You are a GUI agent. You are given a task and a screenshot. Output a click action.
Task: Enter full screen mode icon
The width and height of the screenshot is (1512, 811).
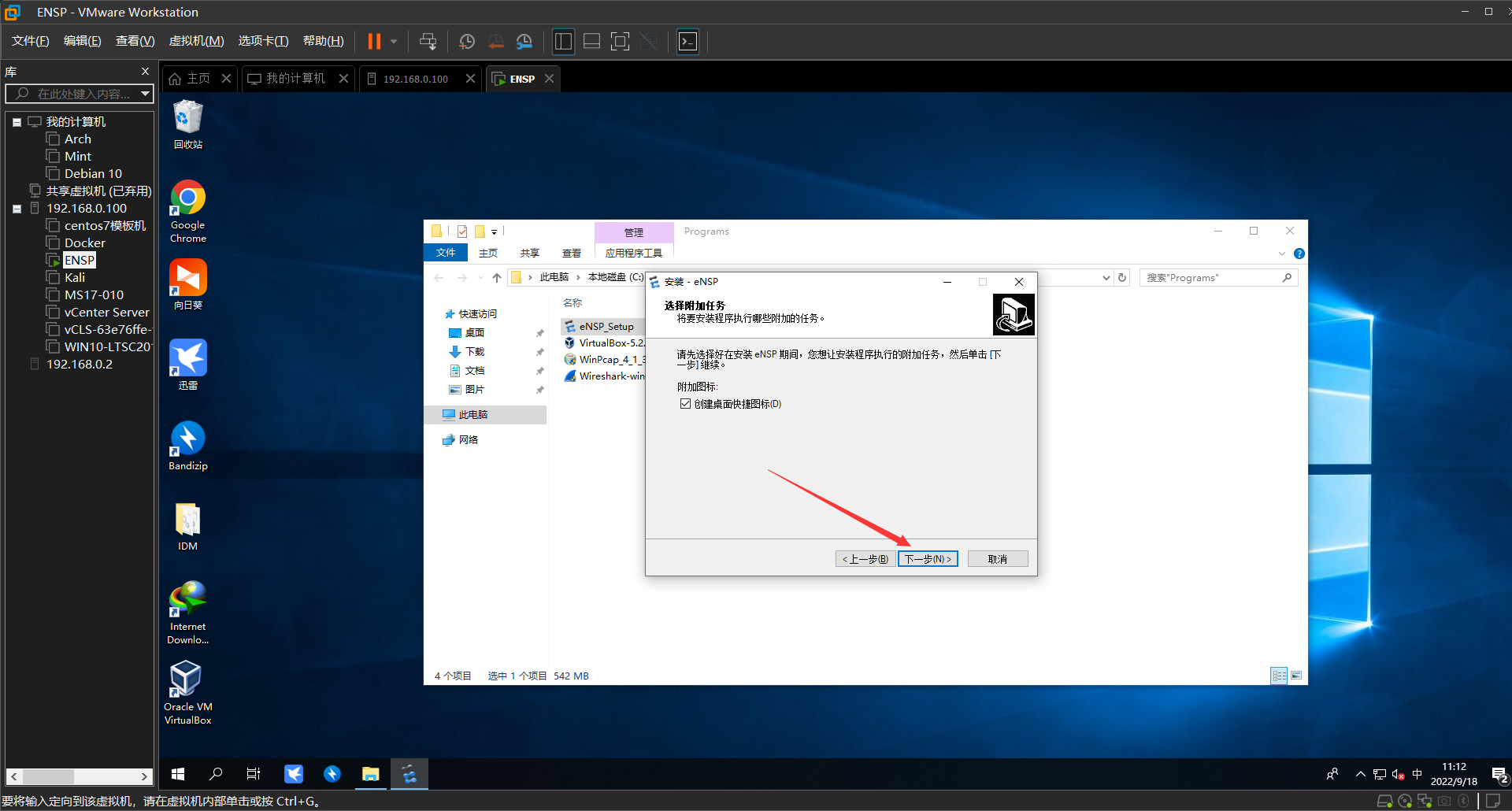[x=621, y=41]
